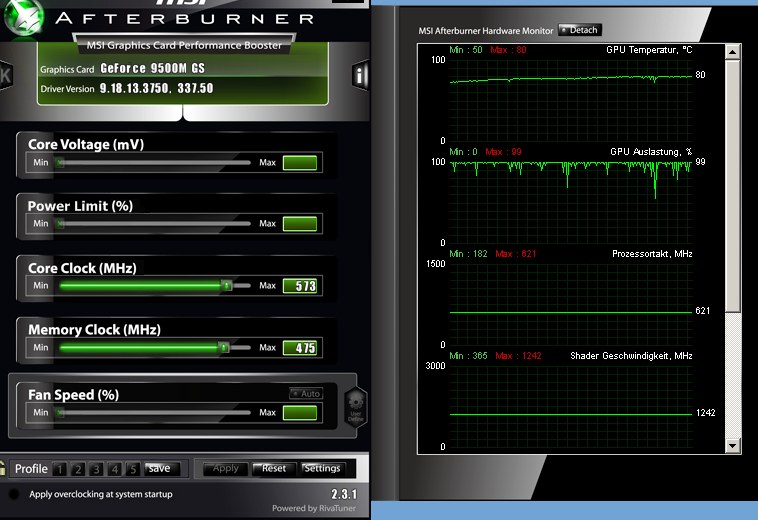Click the version number 2.3.1
Viewport: 758px width, 520px height.
(x=344, y=494)
